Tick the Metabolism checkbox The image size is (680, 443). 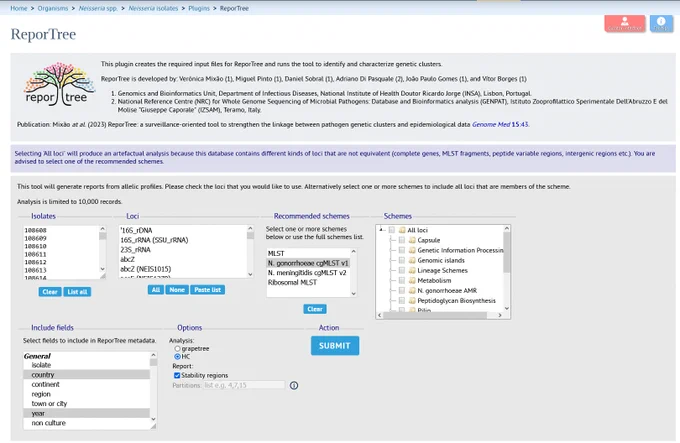pyautogui.click(x=402, y=280)
